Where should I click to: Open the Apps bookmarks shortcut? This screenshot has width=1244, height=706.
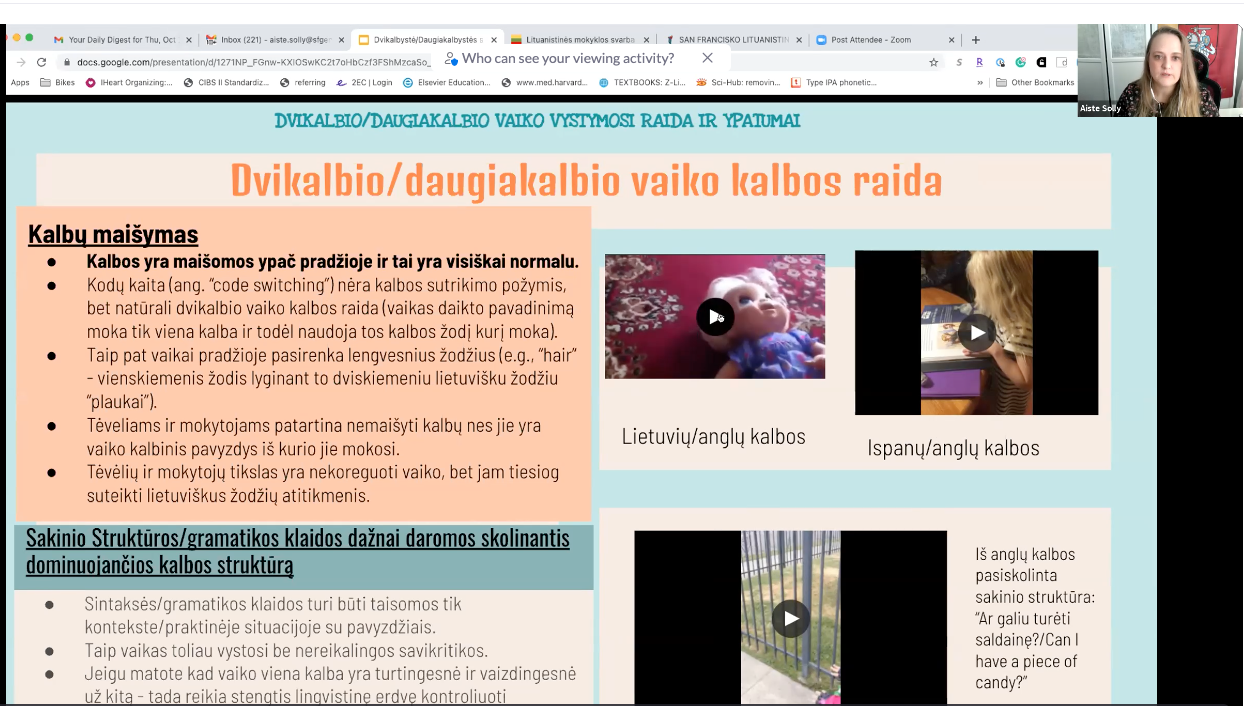[20, 82]
